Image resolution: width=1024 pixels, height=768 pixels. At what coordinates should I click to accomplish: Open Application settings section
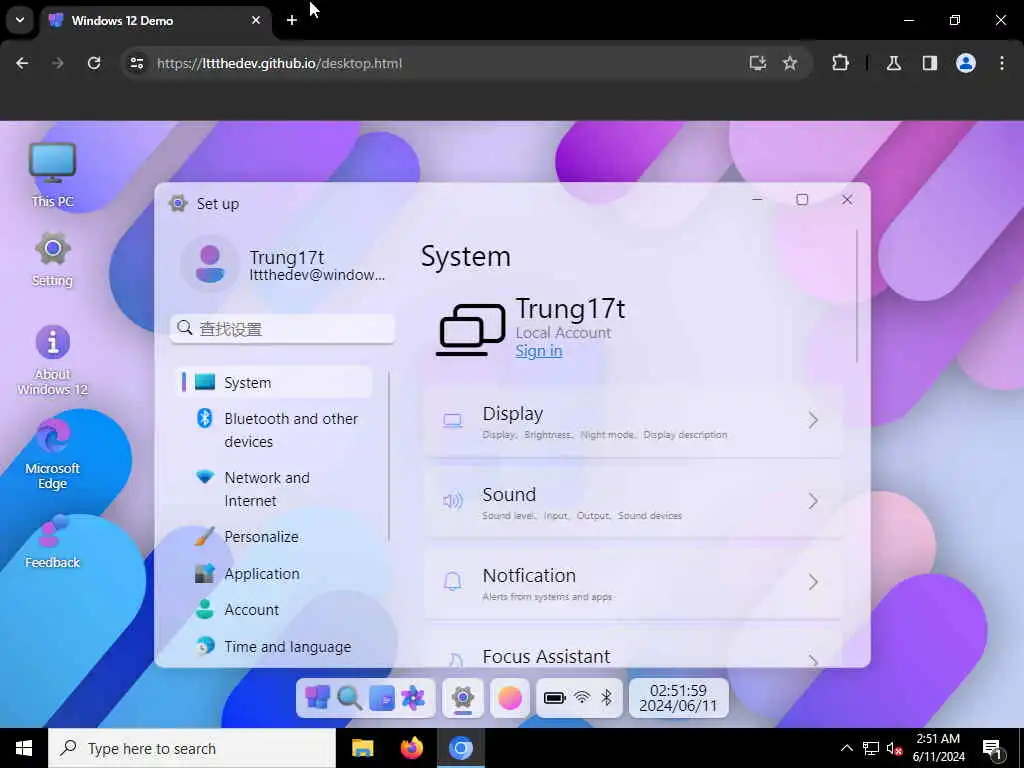[x=274, y=573]
